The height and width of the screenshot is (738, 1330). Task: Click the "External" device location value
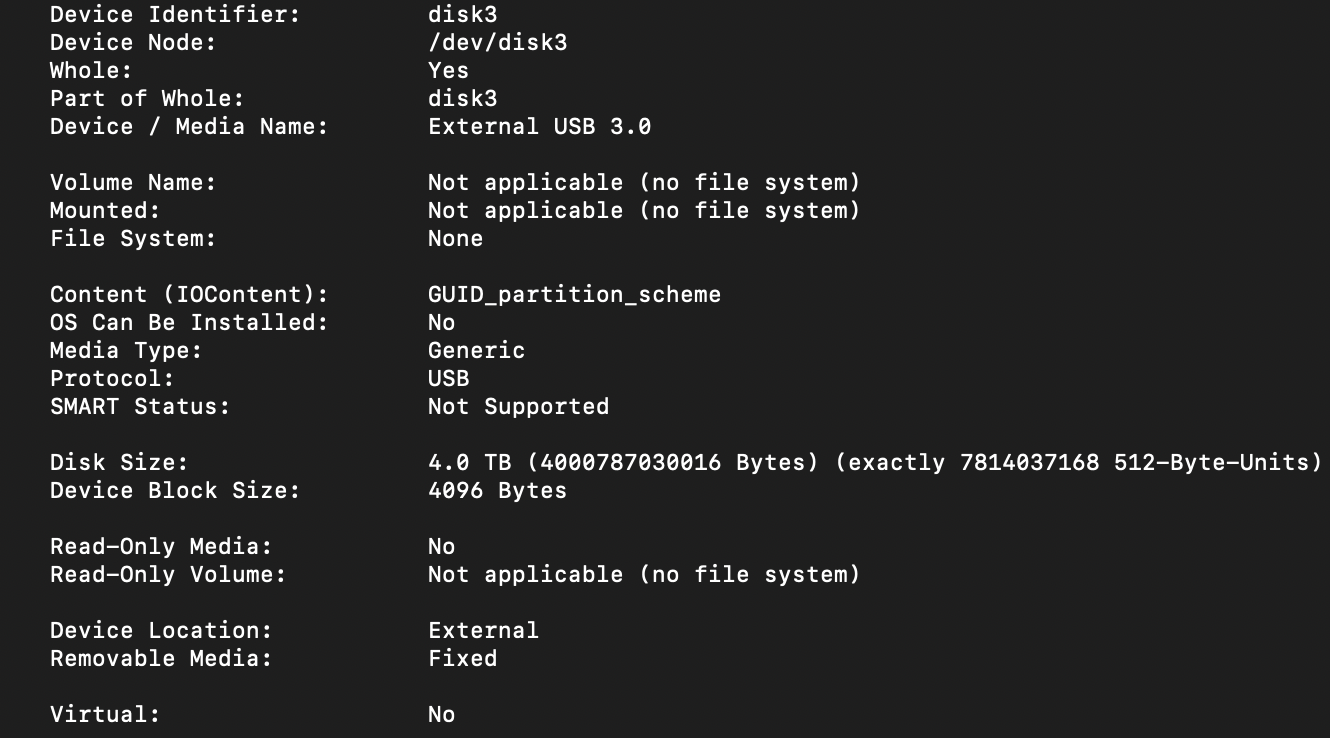483,631
